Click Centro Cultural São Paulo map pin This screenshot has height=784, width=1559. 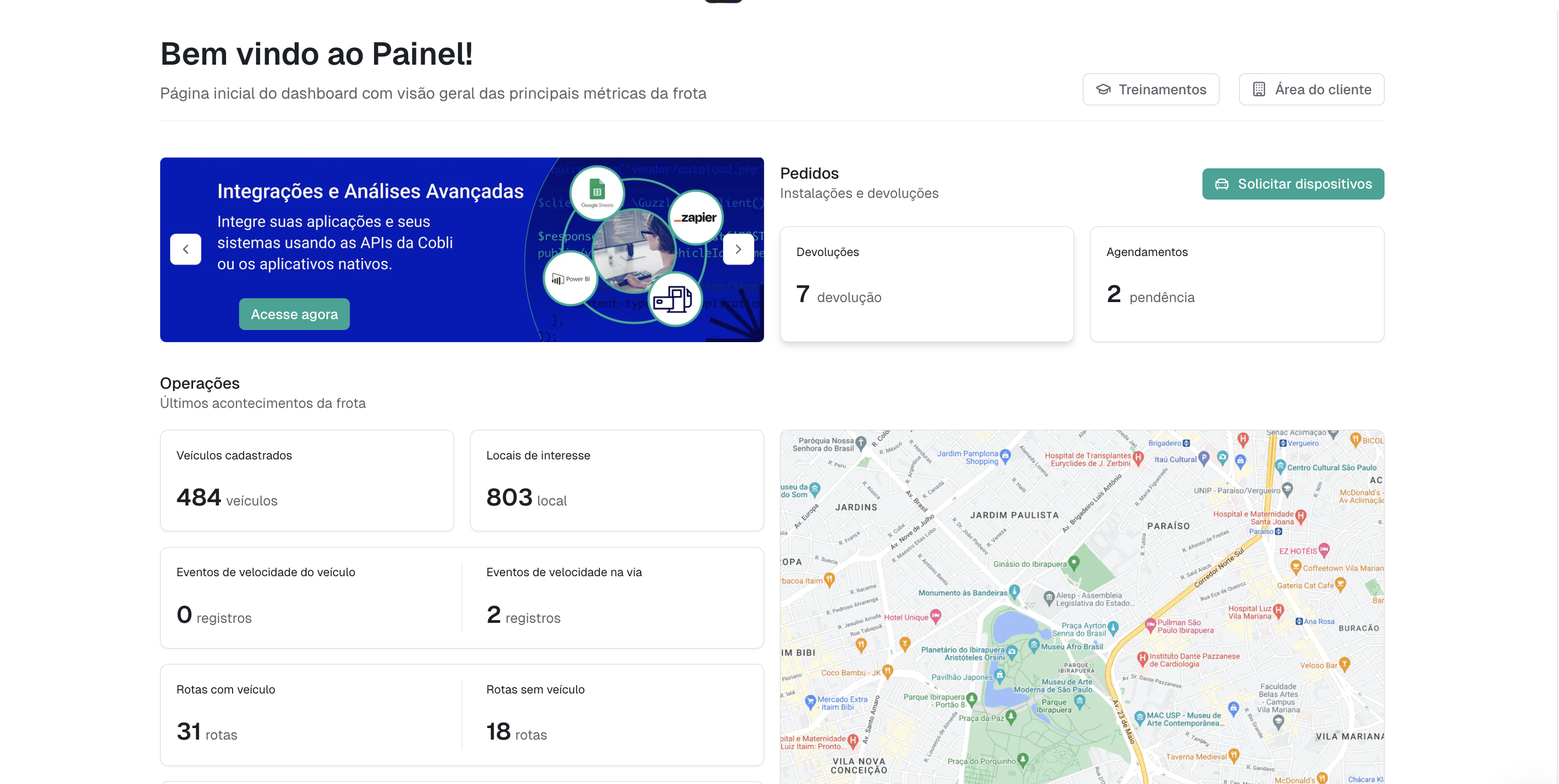[x=1280, y=466]
